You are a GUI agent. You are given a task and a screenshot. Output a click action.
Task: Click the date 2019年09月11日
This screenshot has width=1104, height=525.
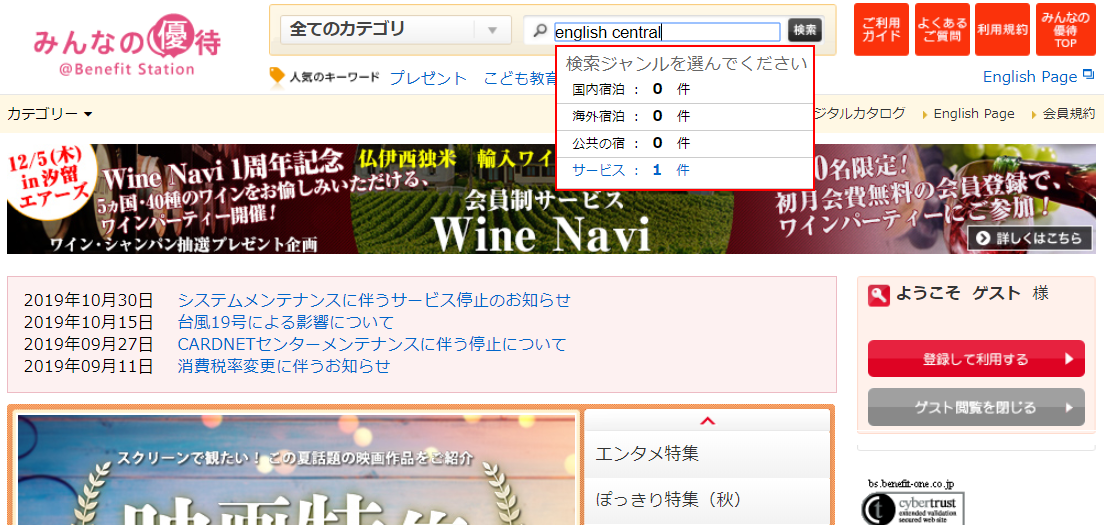point(88,367)
